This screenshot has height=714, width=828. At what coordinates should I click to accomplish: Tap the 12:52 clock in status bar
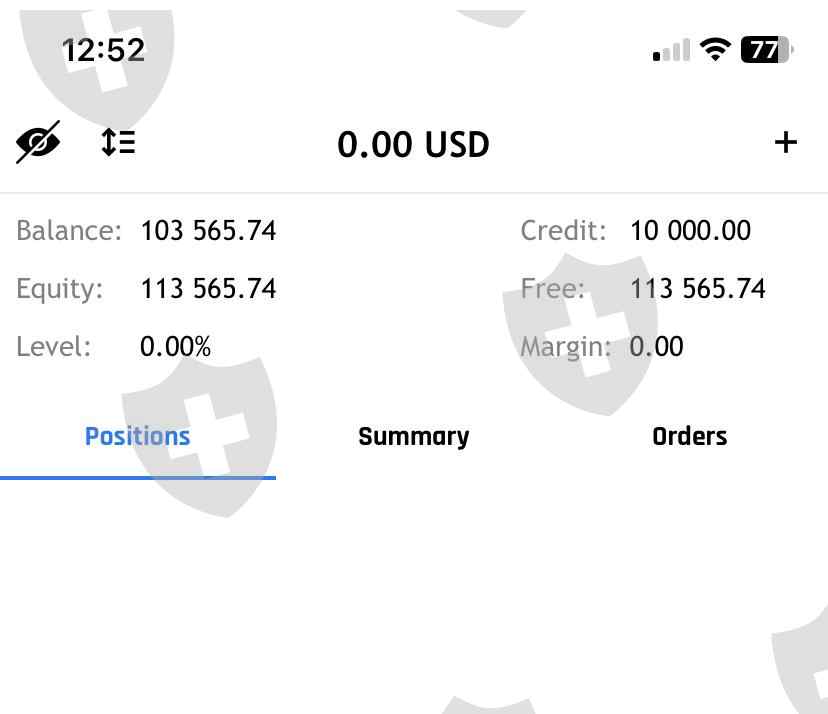click(103, 50)
